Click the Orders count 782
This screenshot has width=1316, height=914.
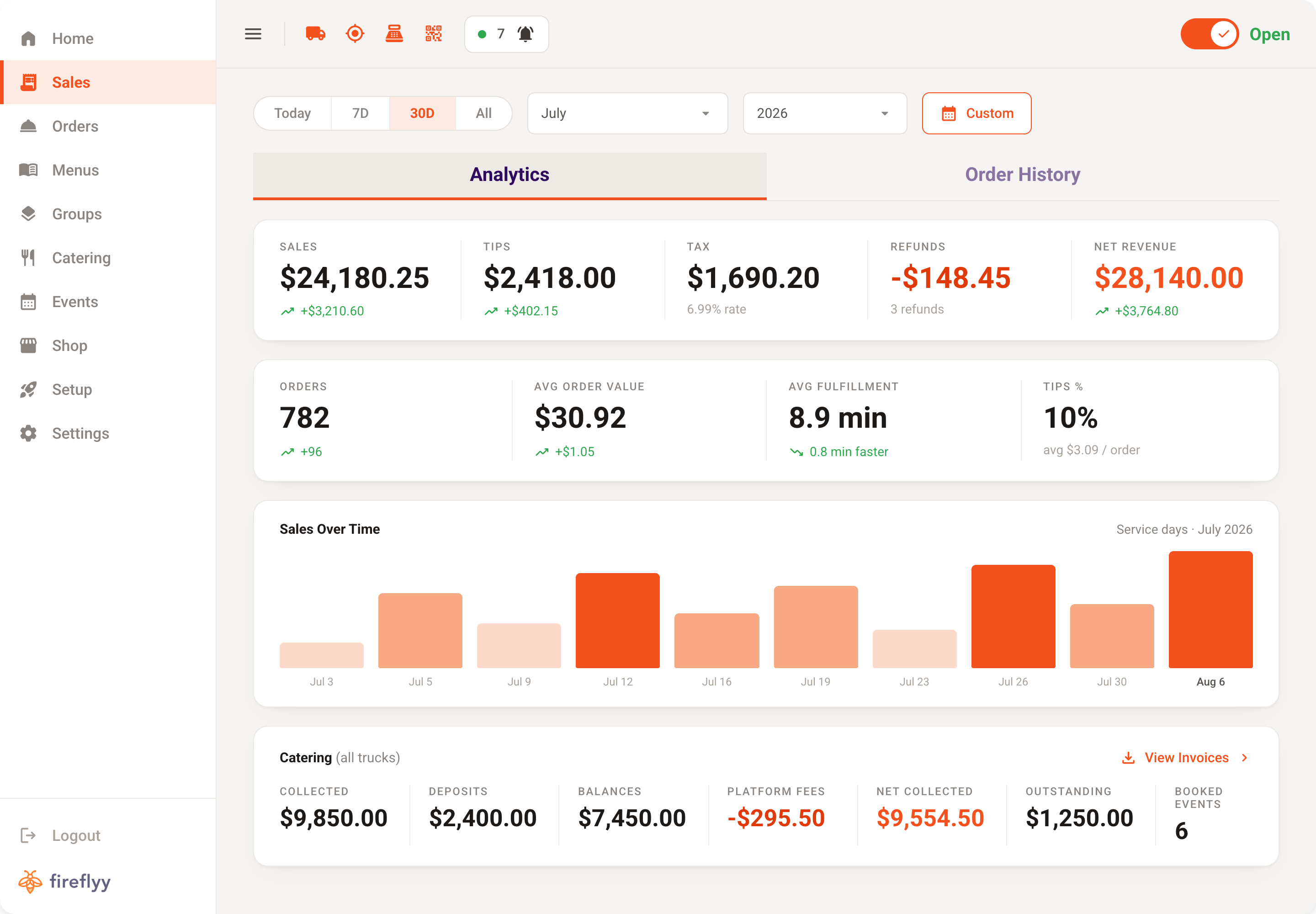(305, 418)
